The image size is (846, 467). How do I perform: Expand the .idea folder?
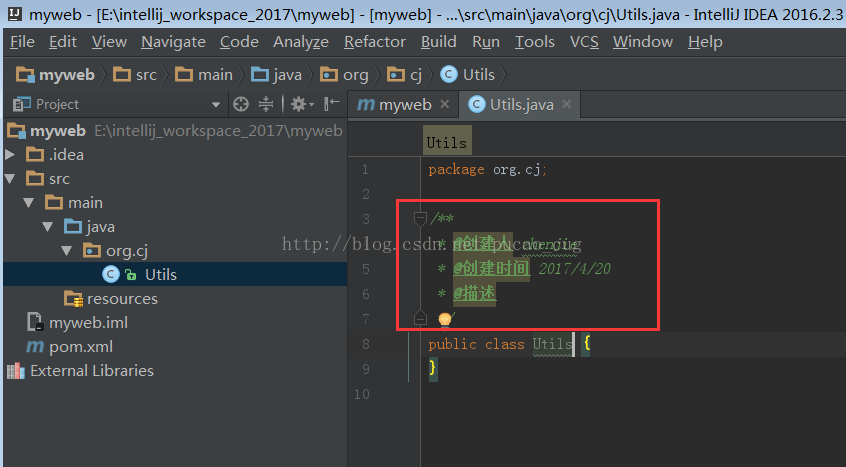tap(11, 154)
